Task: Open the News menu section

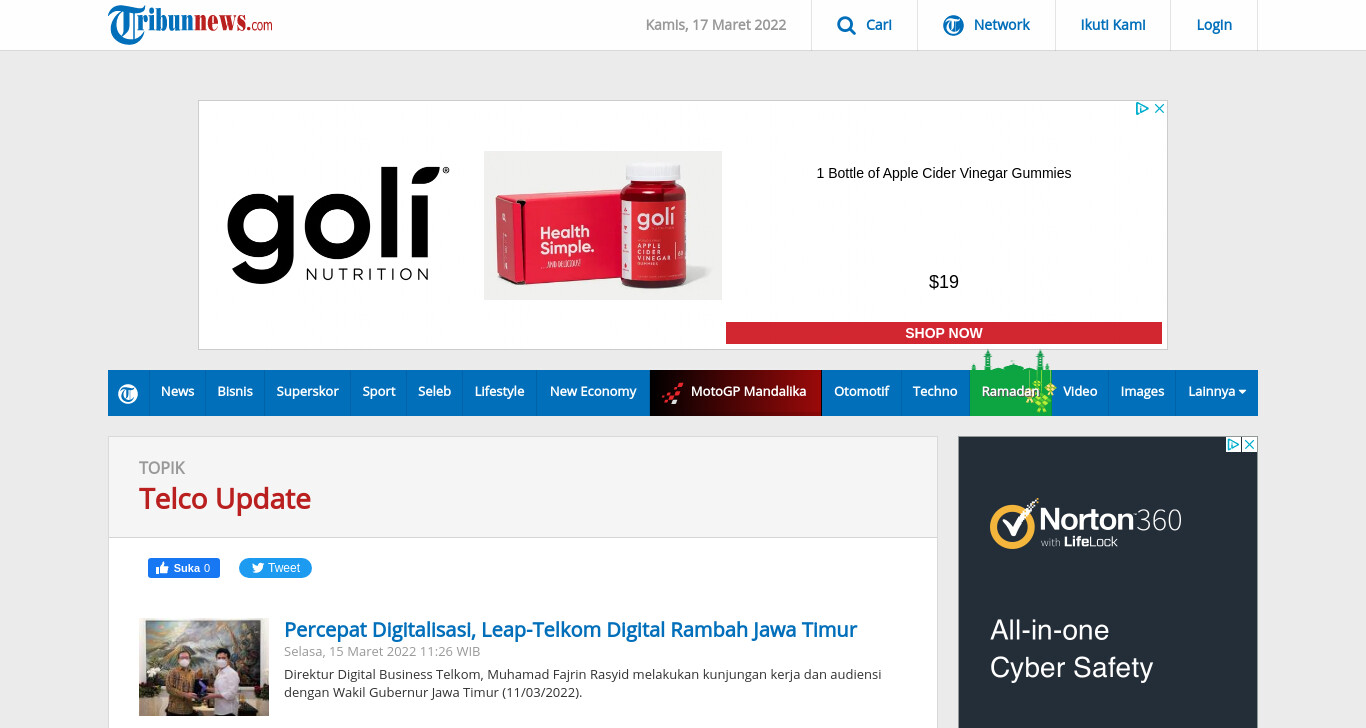Action: pyautogui.click(x=177, y=392)
